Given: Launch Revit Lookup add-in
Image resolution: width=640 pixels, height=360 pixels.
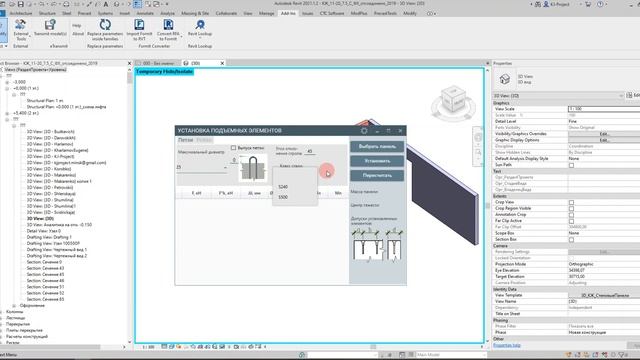Looking at the screenshot, I should click(200, 28).
